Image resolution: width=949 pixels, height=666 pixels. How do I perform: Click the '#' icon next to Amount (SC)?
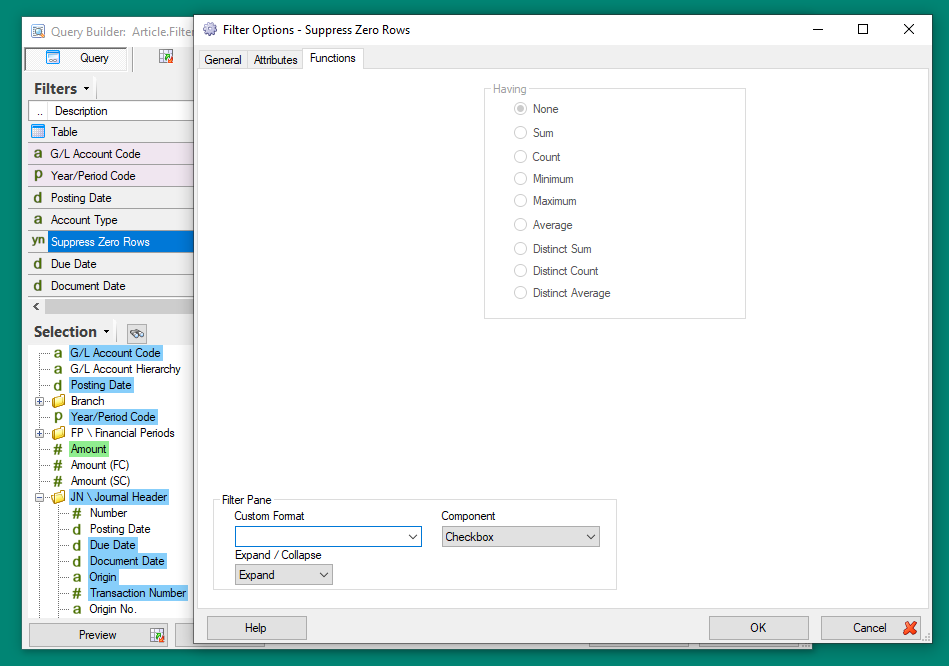(58, 481)
